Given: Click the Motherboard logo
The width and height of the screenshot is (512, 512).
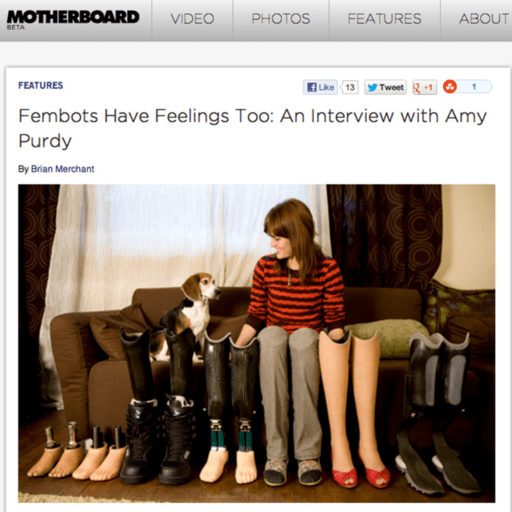Looking at the screenshot, I should click(x=73, y=17).
